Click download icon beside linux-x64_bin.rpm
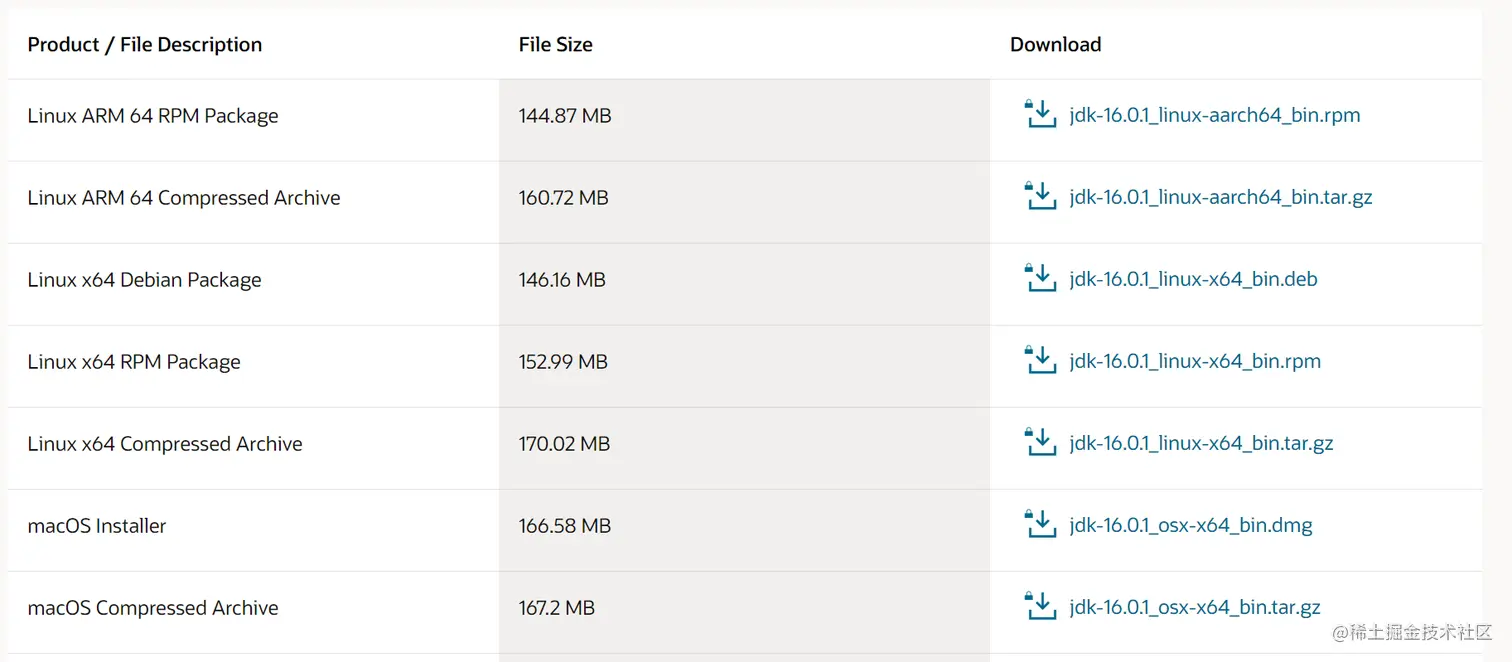 (1040, 360)
